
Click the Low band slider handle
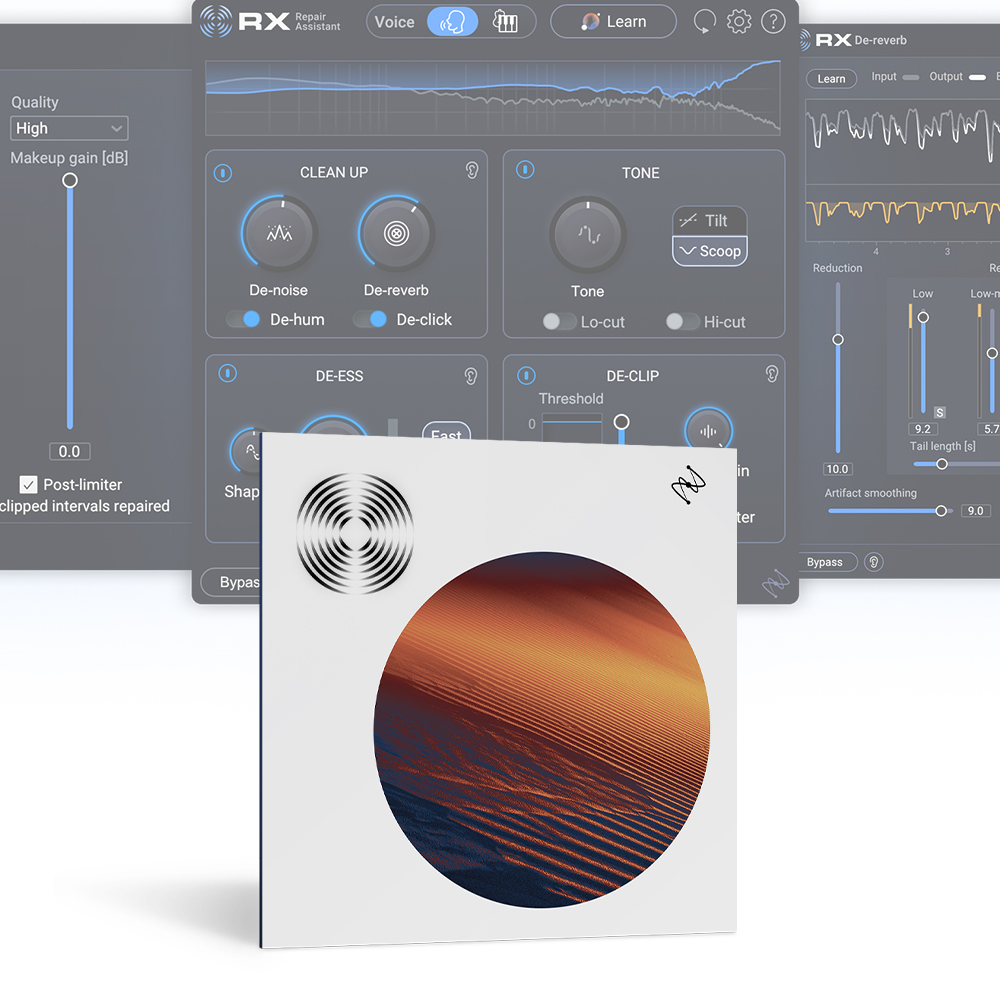click(x=923, y=317)
